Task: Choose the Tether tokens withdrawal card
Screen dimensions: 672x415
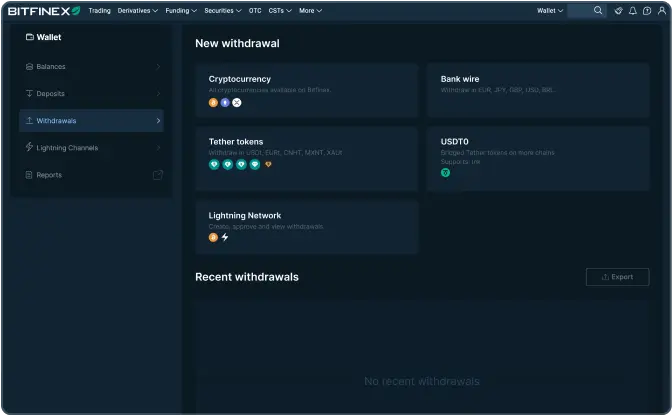Action: (x=306, y=158)
